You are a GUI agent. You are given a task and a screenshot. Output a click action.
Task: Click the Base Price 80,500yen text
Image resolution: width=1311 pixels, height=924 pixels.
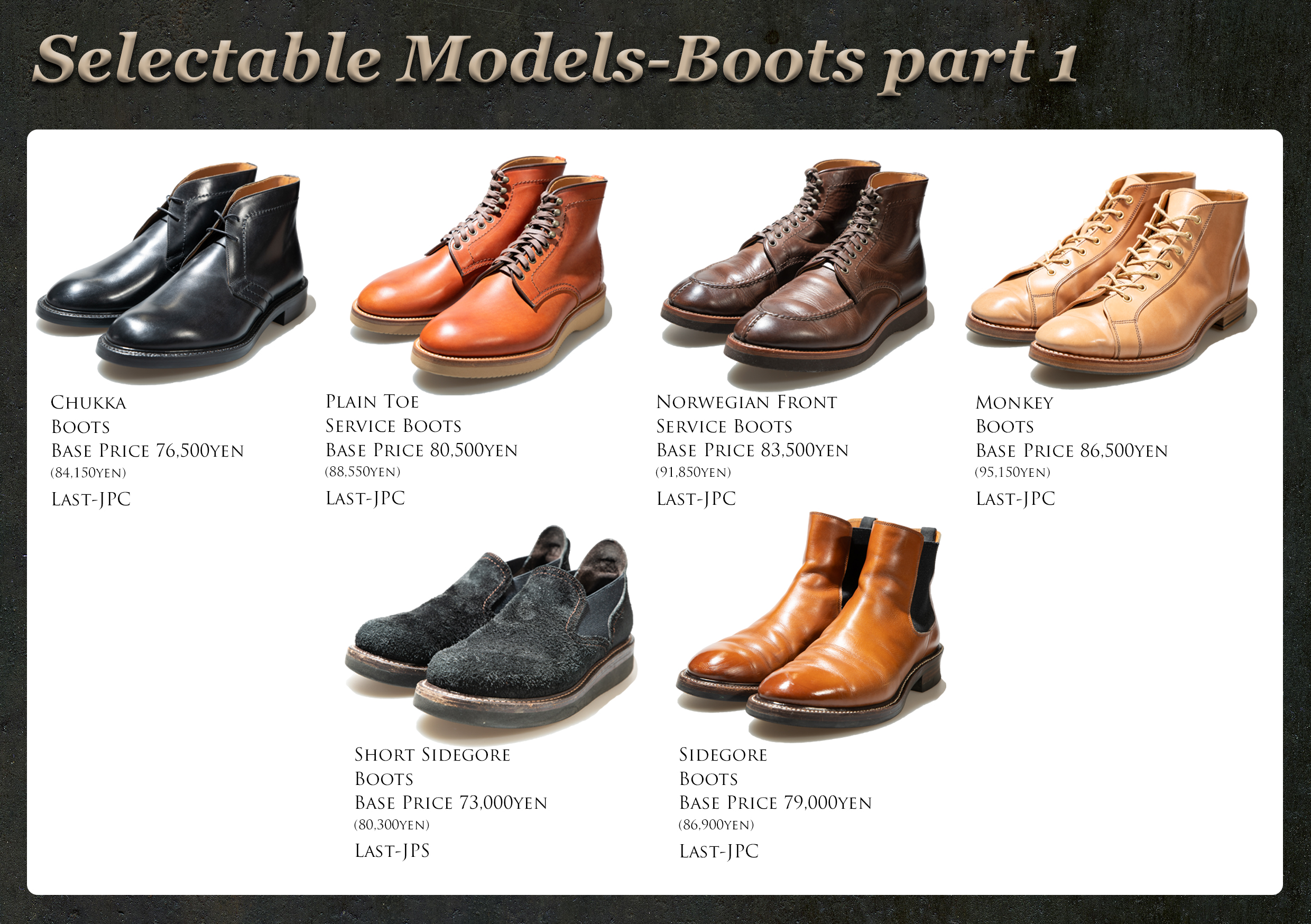421,450
